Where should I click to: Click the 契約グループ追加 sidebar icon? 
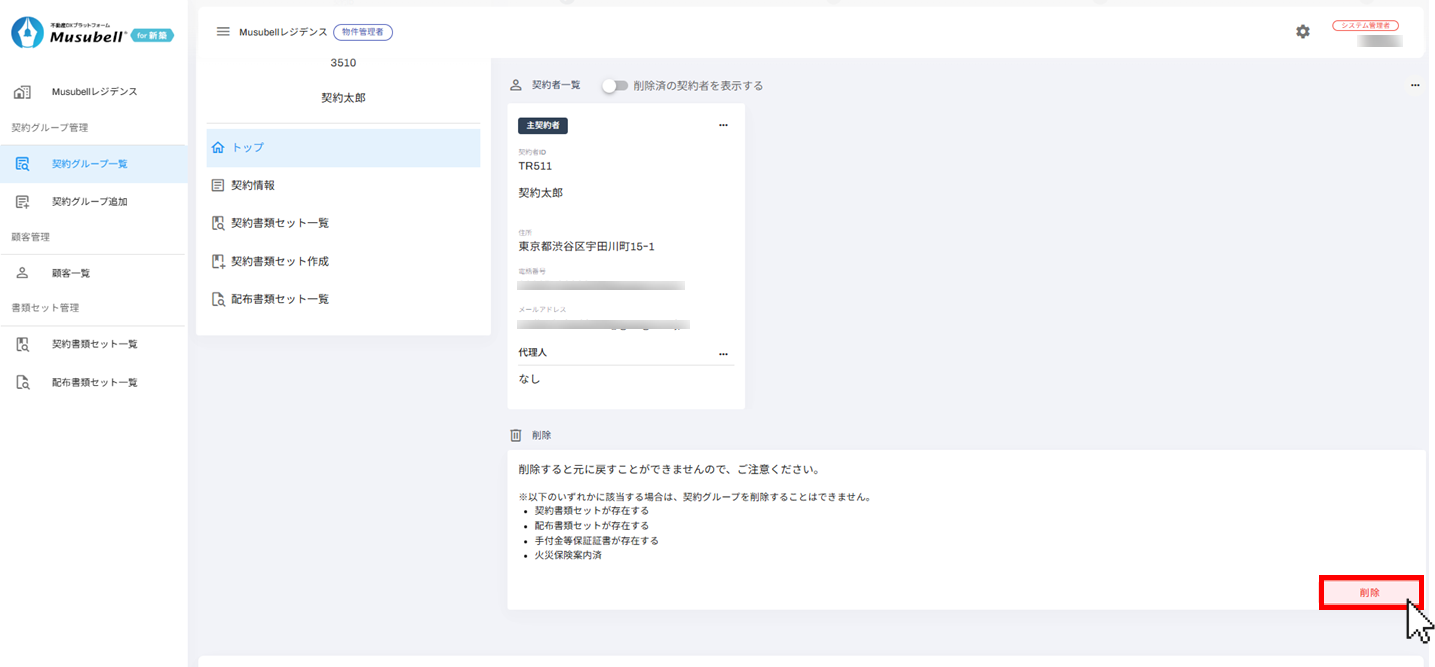point(22,202)
